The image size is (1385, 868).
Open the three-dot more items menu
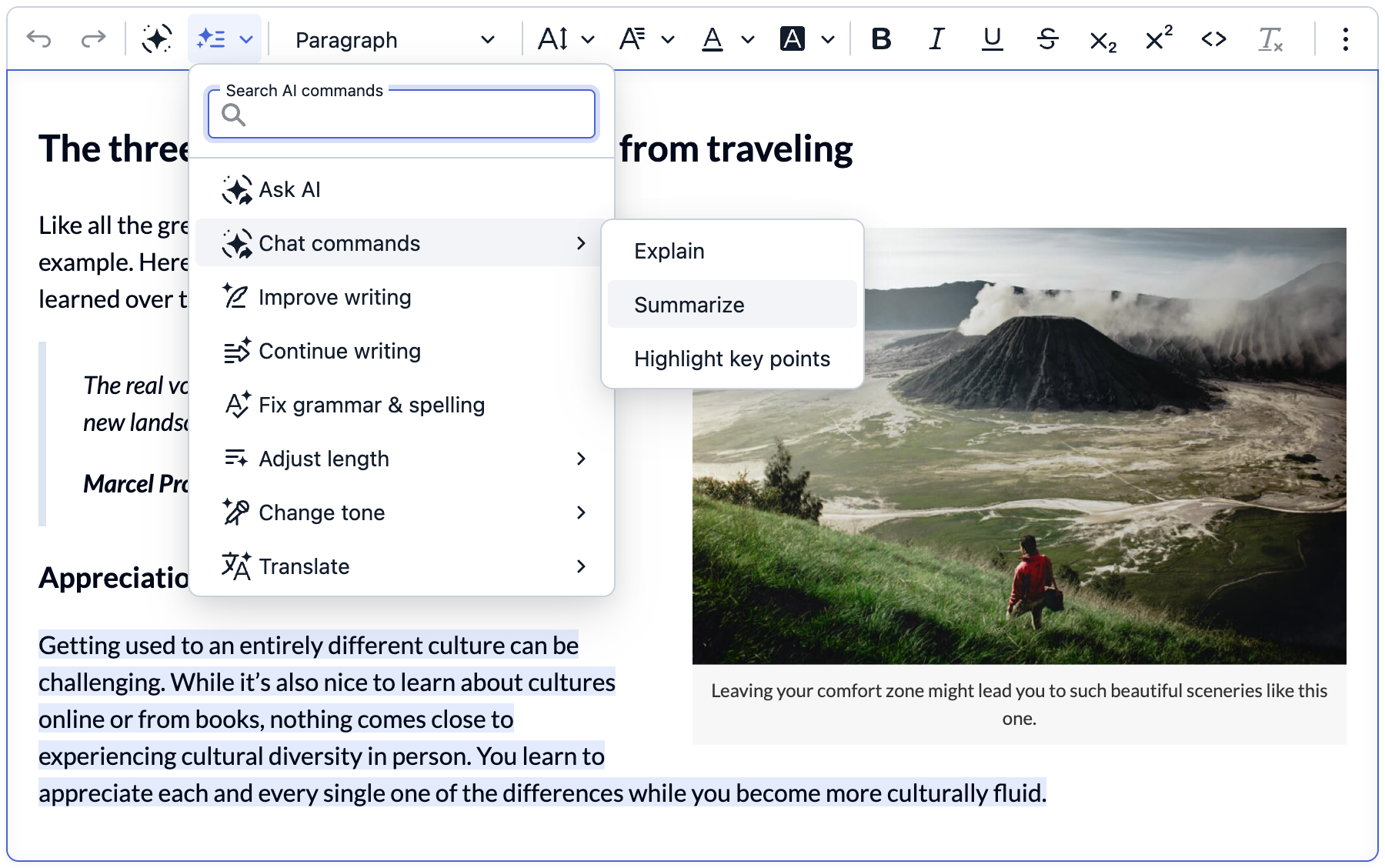(1346, 39)
